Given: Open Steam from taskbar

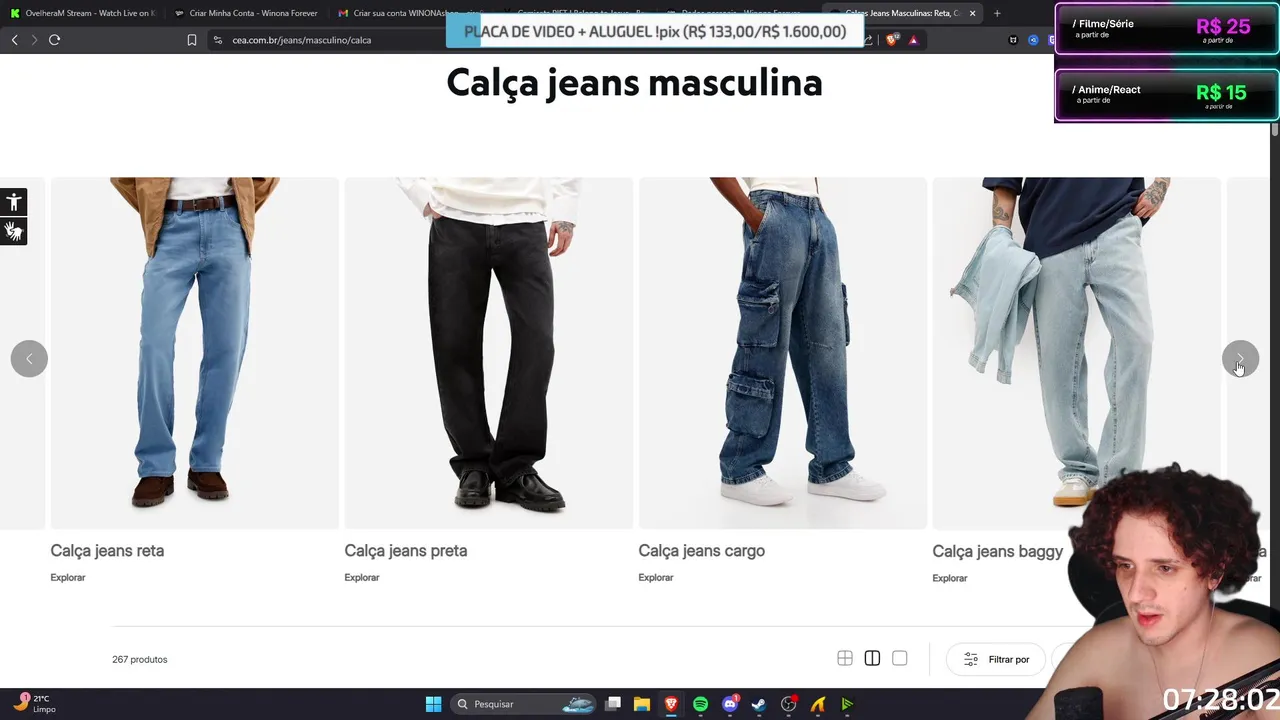Looking at the screenshot, I should (x=759, y=704).
